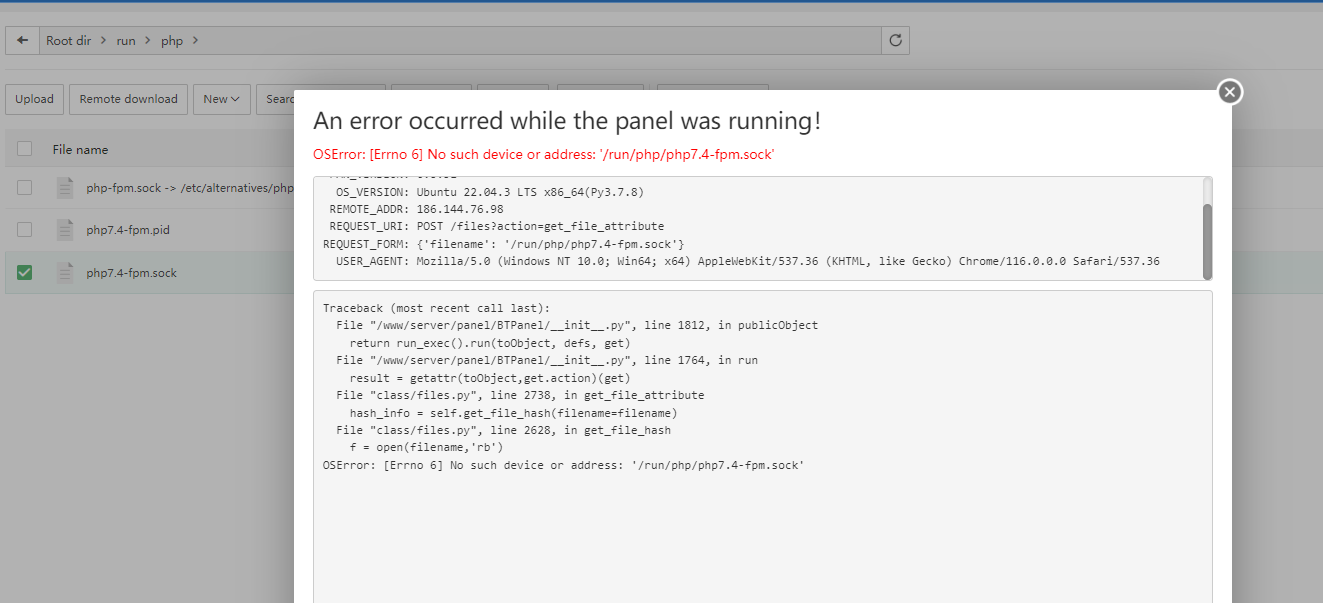Open the php7.4-fpm.pid file name
The height and width of the screenshot is (603, 1323).
[128, 230]
